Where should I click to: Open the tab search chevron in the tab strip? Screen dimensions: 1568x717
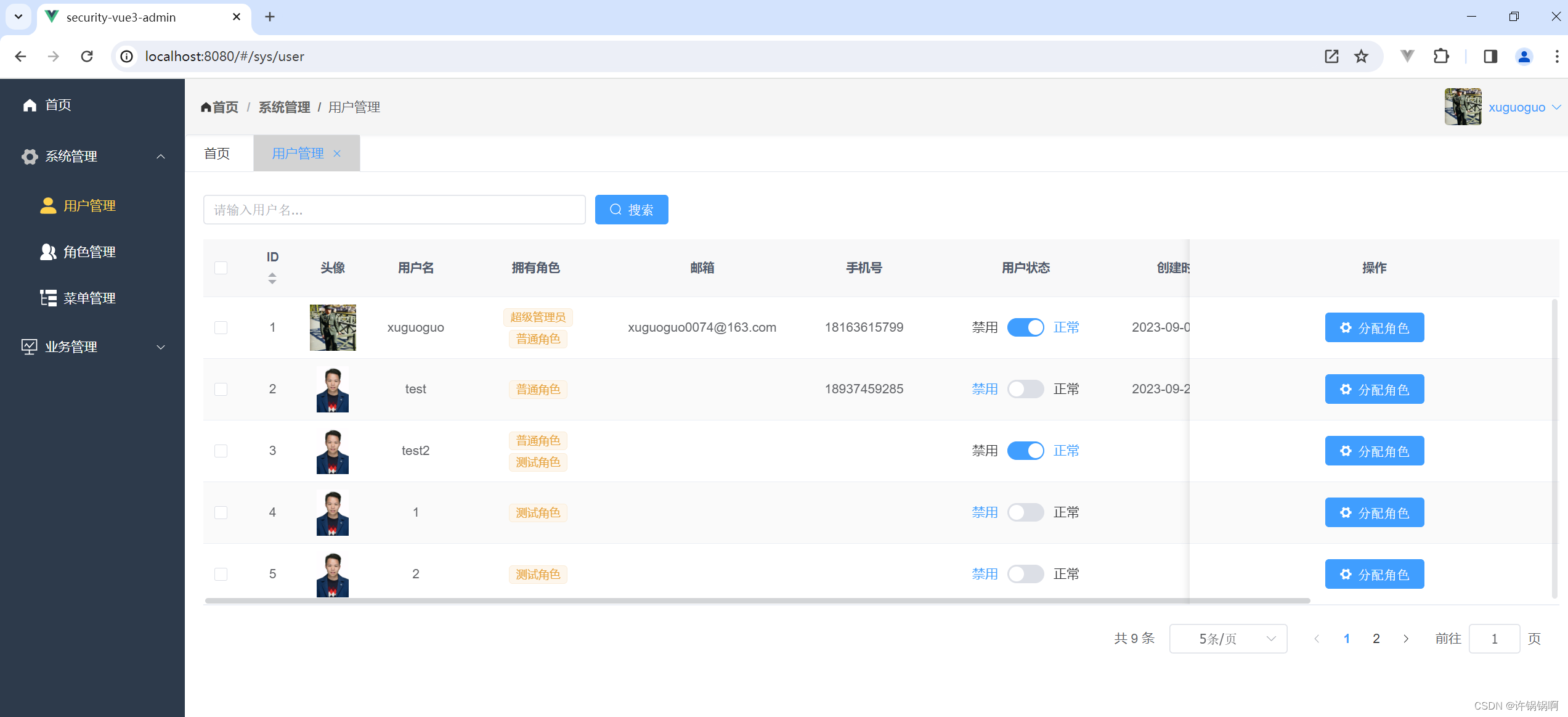(x=18, y=17)
